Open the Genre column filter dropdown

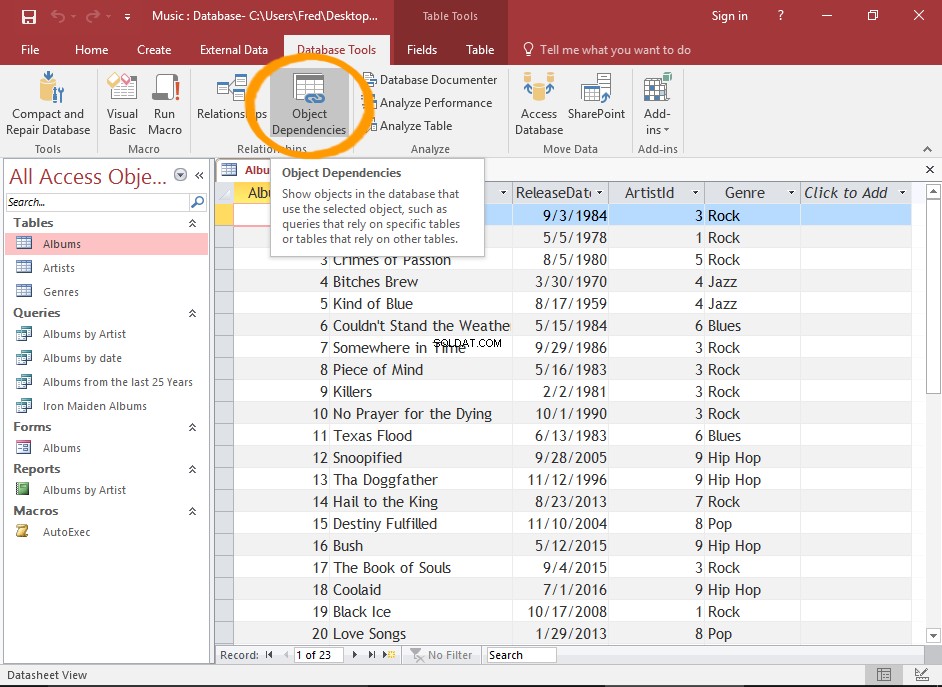(791, 193)
